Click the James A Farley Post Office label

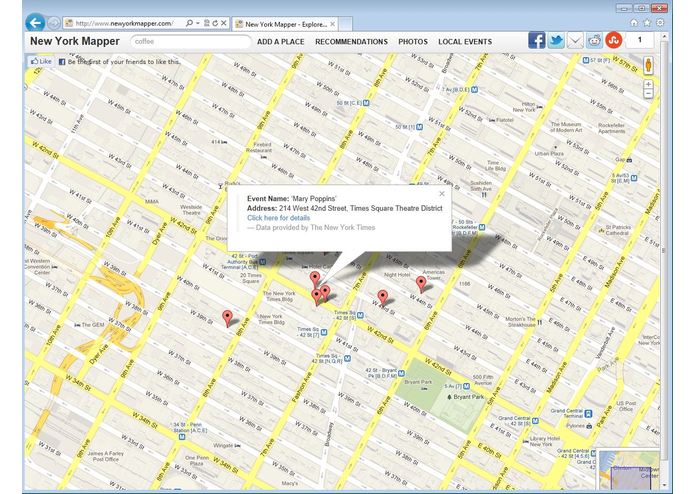(x=103, y=456)
